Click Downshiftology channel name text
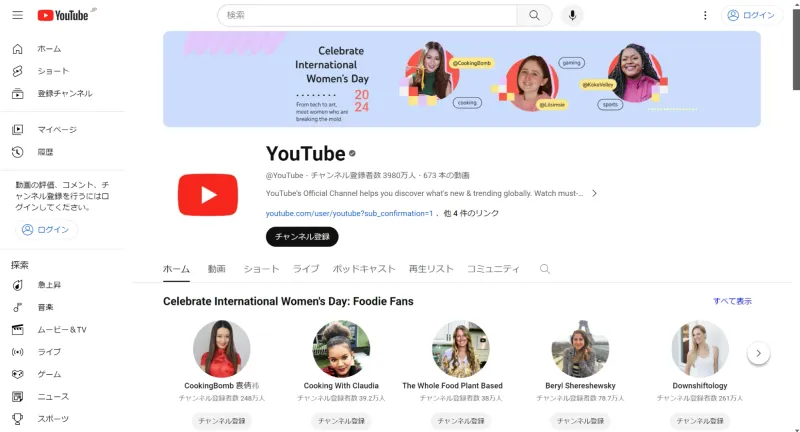This screenshot has width=800, height=432. pos(700,386)
